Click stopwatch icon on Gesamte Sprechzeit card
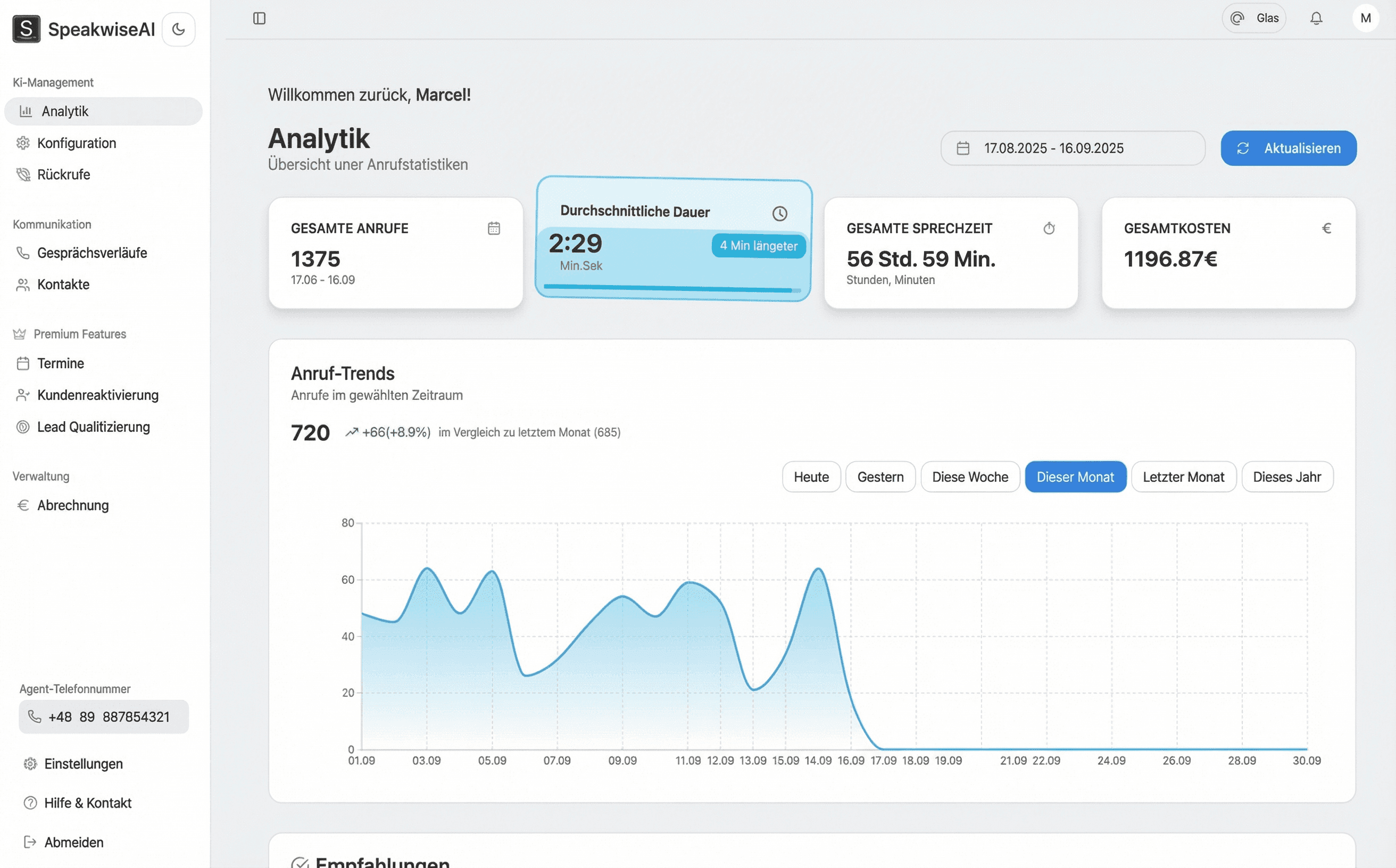 [1049, 229]
